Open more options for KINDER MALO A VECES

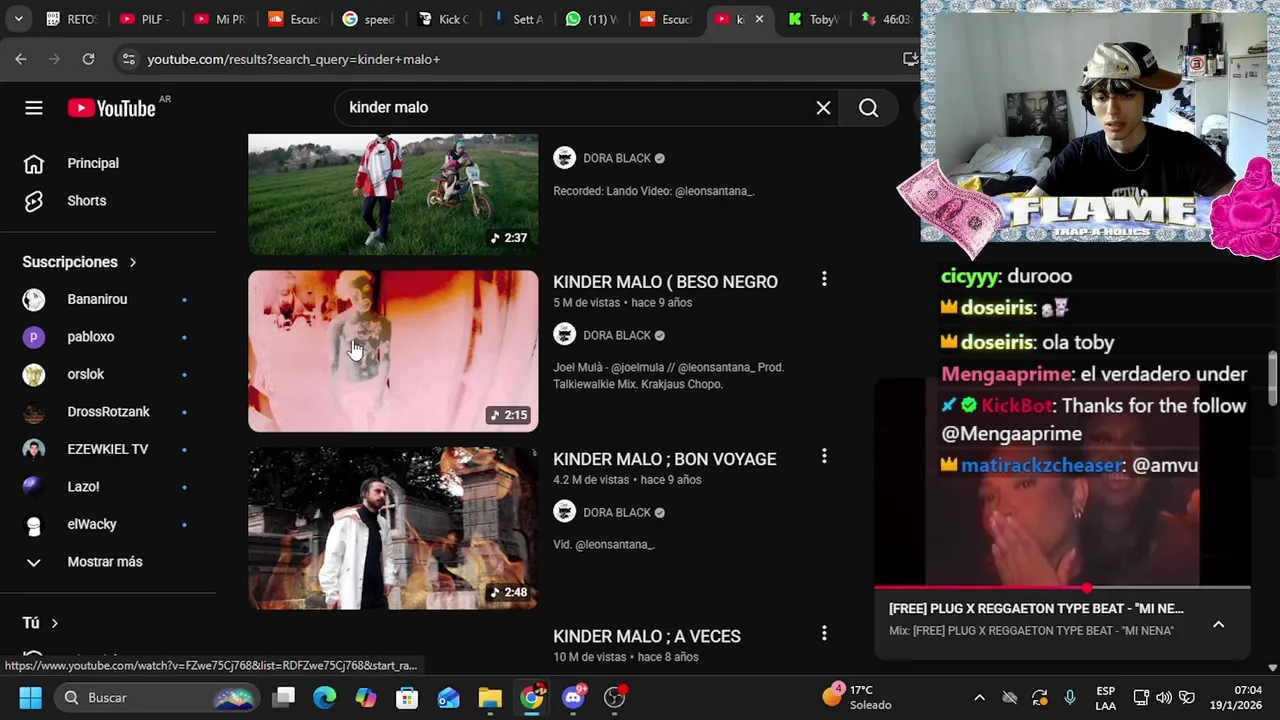tap(824, 633)
